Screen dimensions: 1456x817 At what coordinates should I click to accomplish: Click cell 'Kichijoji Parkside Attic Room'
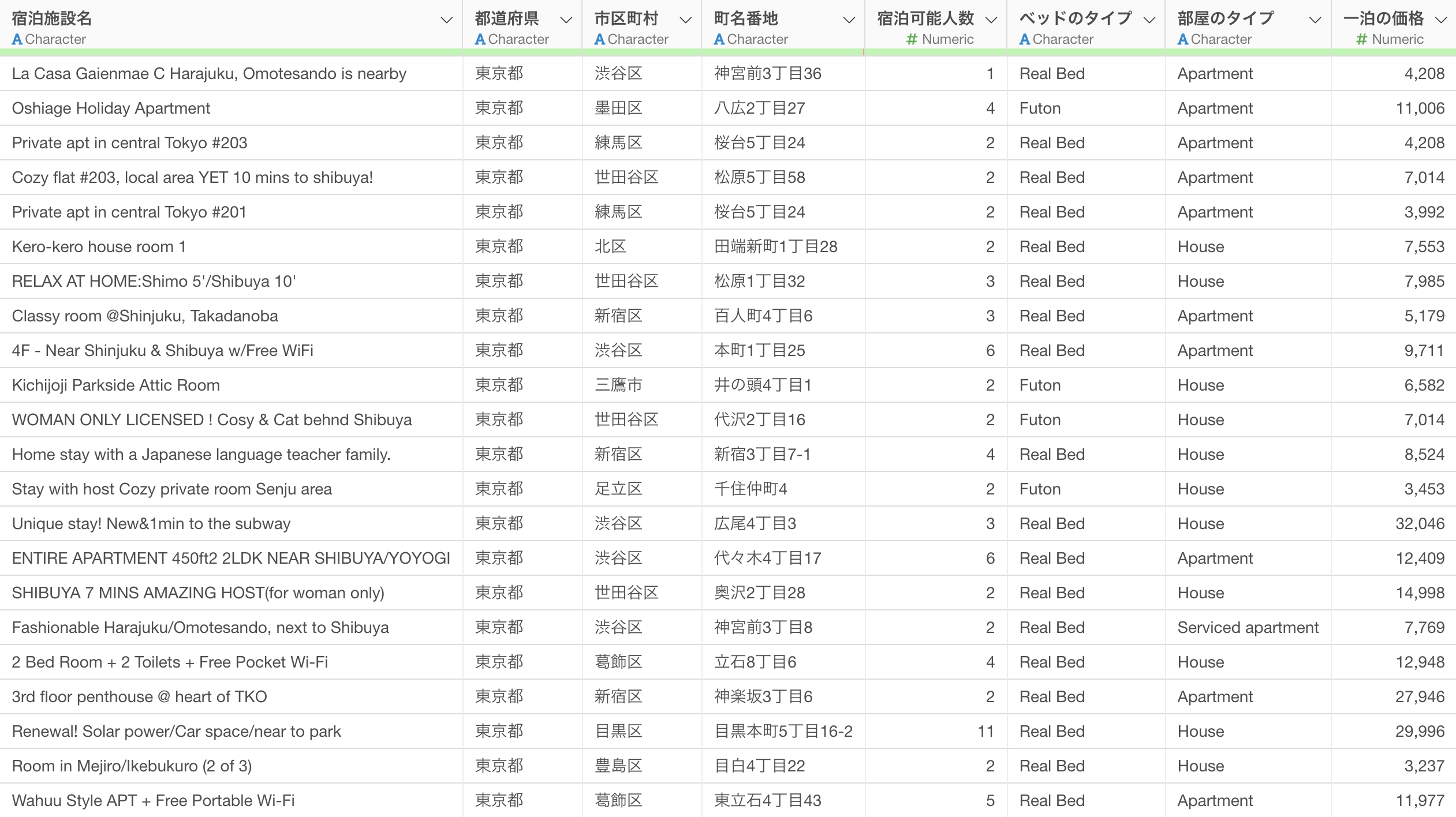[x=231, y=385]
